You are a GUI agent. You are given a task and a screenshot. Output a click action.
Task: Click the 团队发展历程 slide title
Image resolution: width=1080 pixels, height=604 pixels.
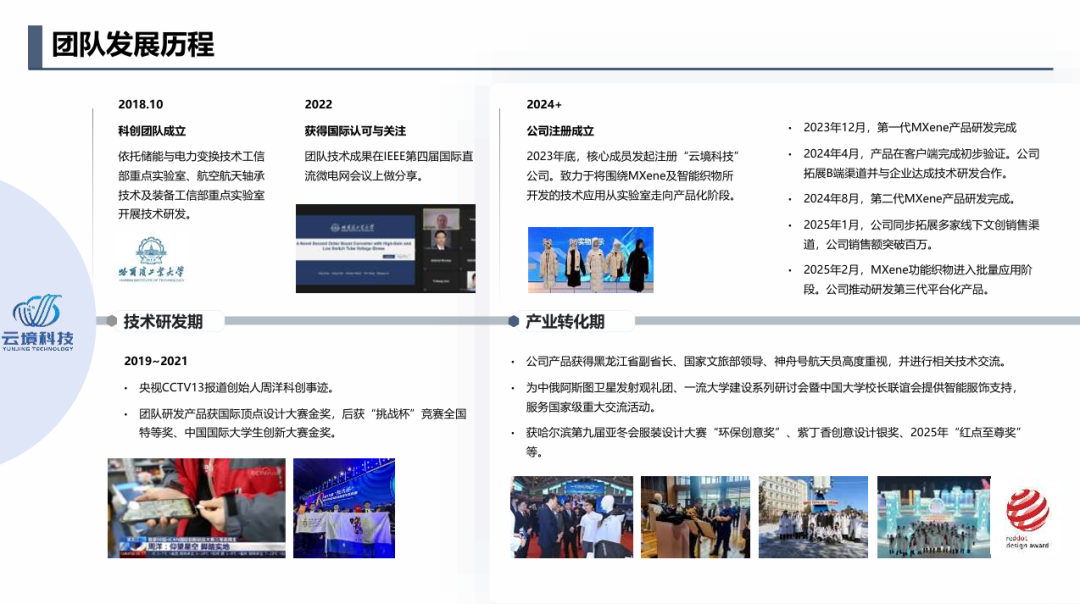[133, 45]
